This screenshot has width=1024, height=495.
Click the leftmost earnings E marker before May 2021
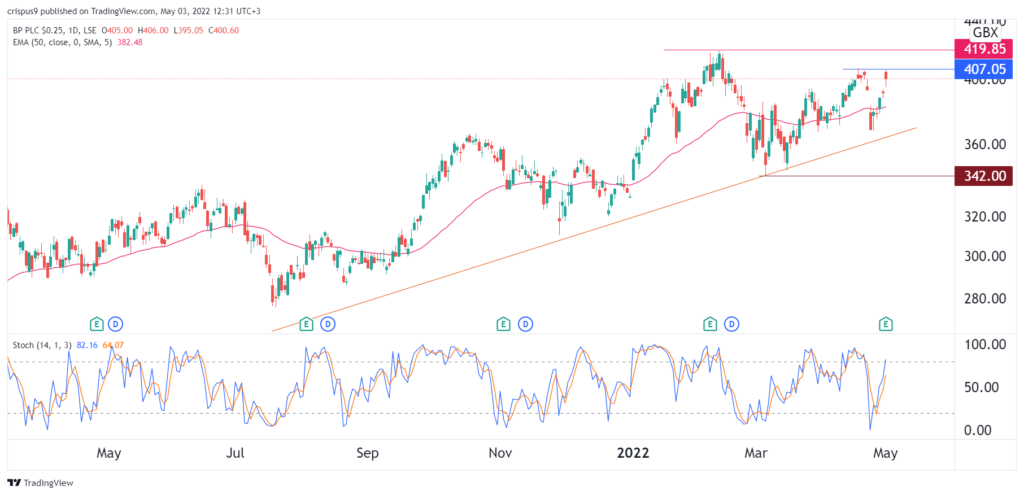(97, 323)
